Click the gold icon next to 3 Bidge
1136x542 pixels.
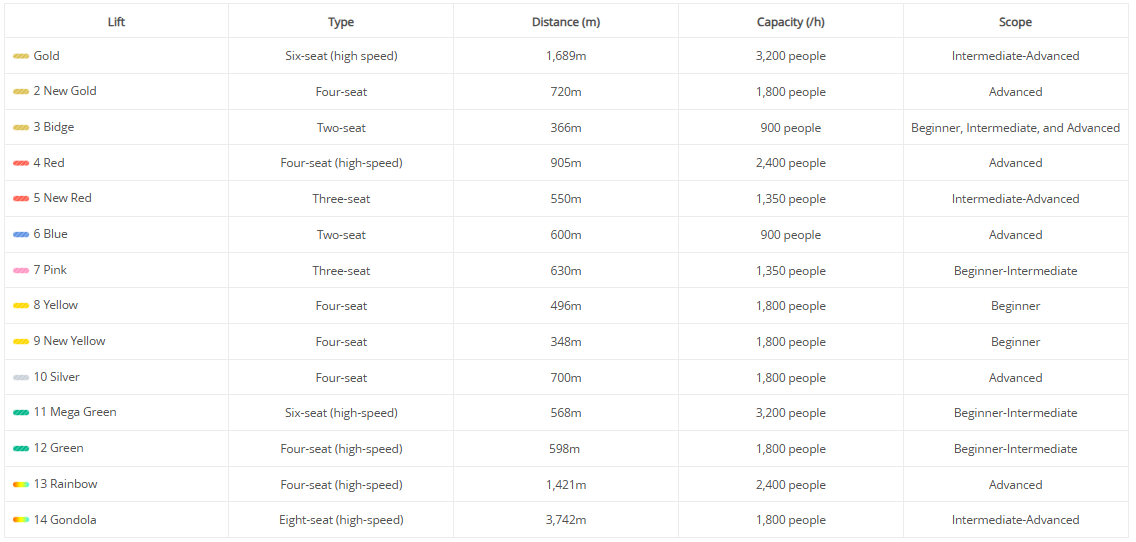coord(21,128)
